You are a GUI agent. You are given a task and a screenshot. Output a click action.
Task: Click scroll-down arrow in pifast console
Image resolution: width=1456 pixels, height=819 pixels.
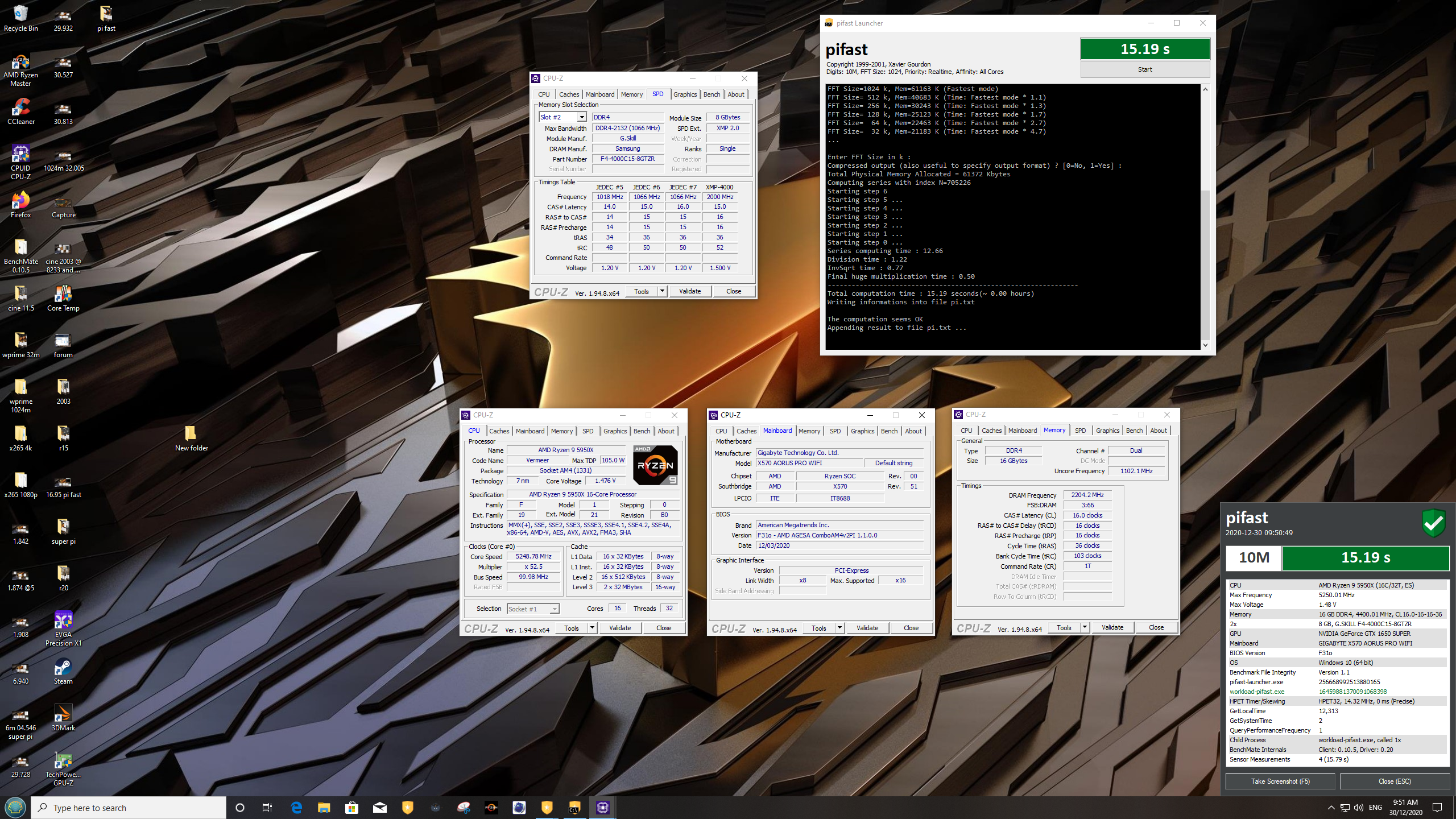pos(1205,345)
